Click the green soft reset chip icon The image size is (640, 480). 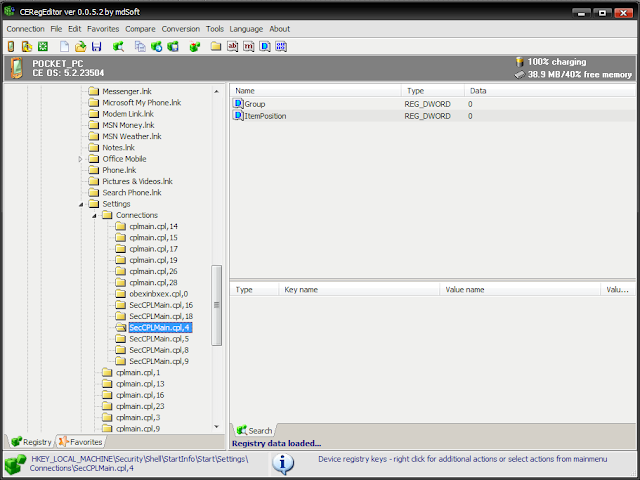pyautogui.click(x=43, y=47)
